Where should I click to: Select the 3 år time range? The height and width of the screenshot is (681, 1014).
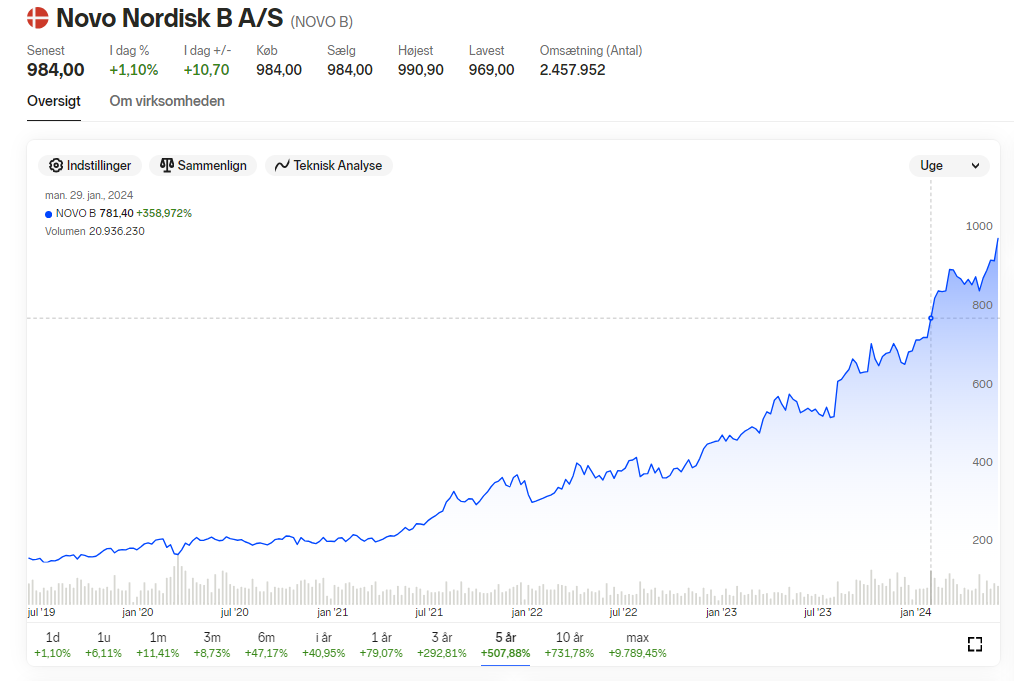click(442, 645)
